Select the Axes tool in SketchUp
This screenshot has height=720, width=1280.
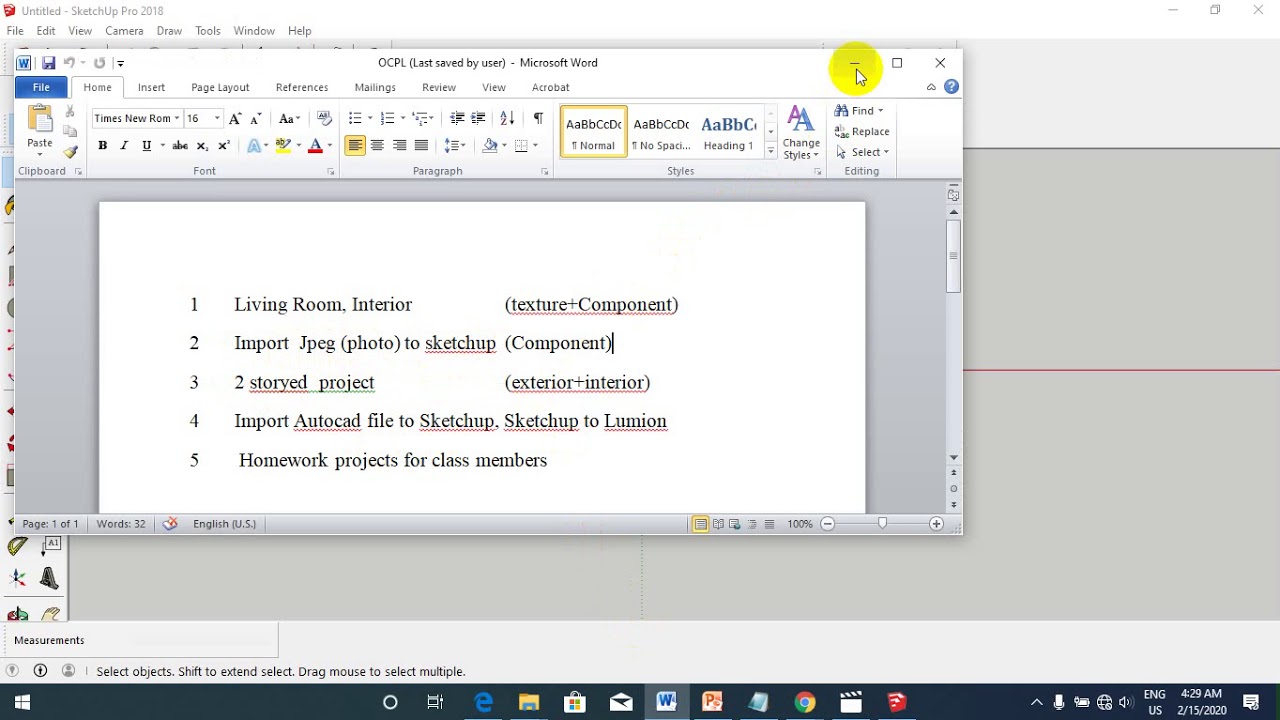18,578
